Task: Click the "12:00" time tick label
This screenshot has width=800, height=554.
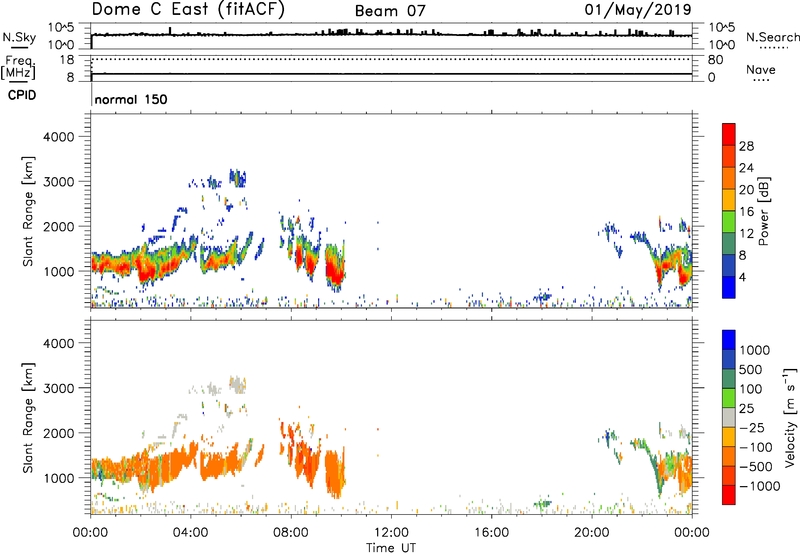Action: tap(391, 533)
